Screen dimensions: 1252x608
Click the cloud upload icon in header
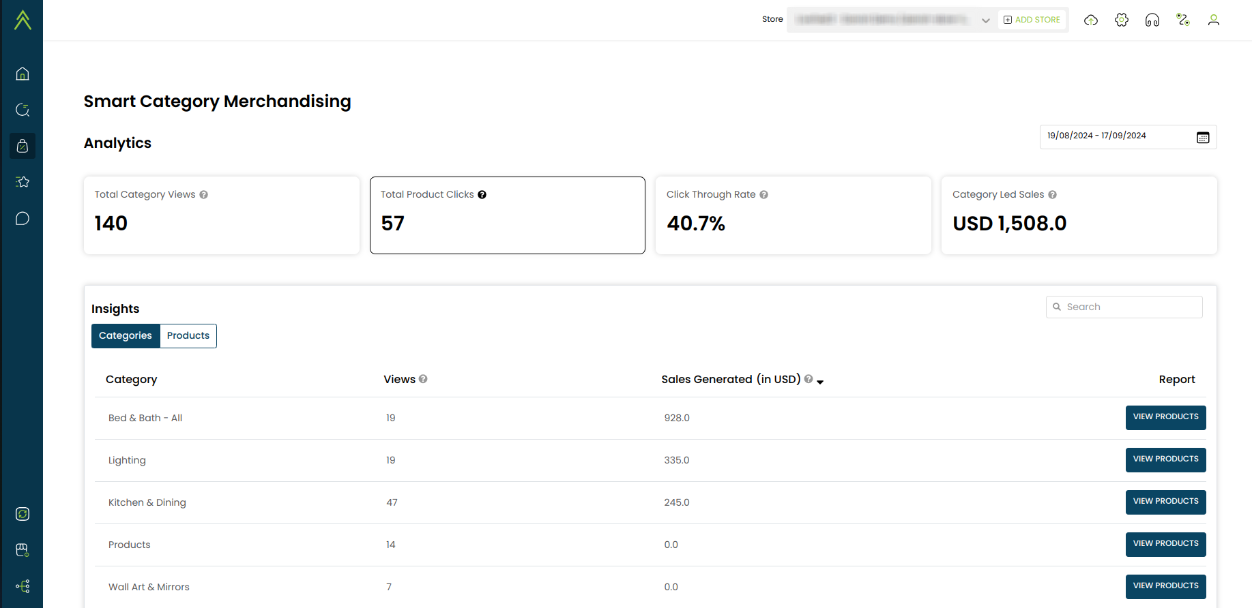[x=1091, y=20]
